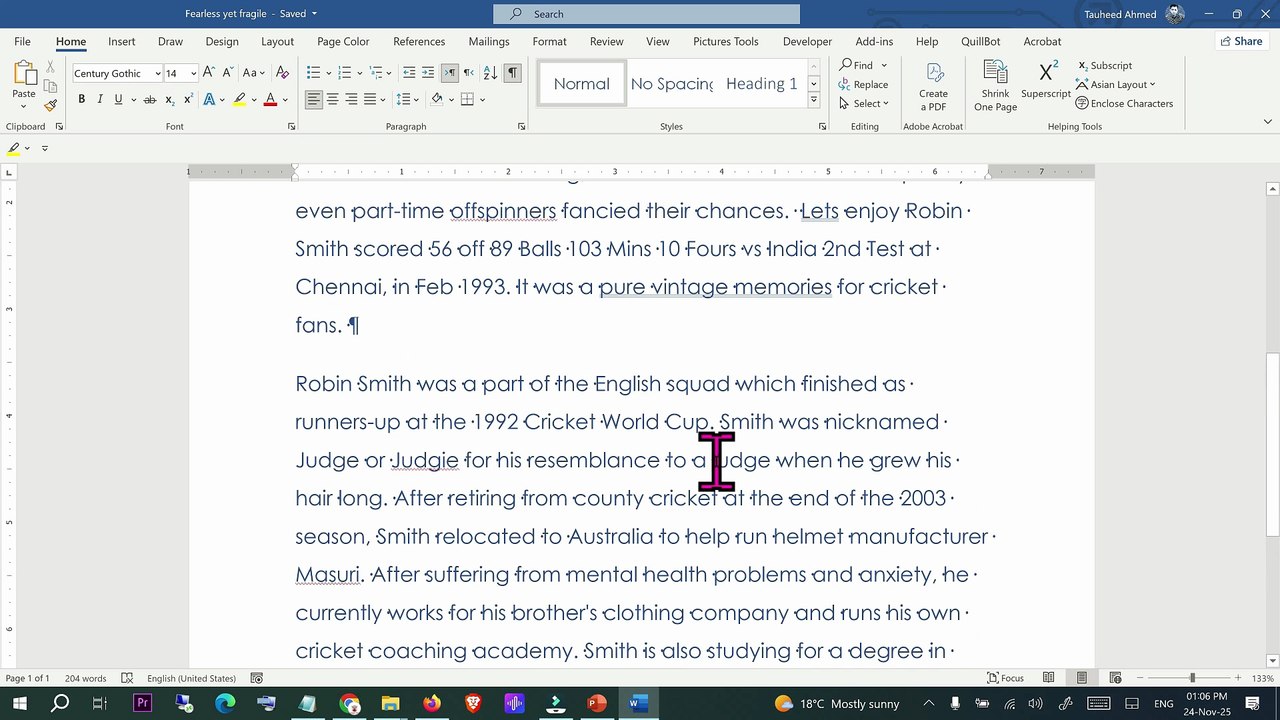This screenshot has height=720, width=1280.
Task: Open the Asian Layout dropdown
Action: point(1115,84)
